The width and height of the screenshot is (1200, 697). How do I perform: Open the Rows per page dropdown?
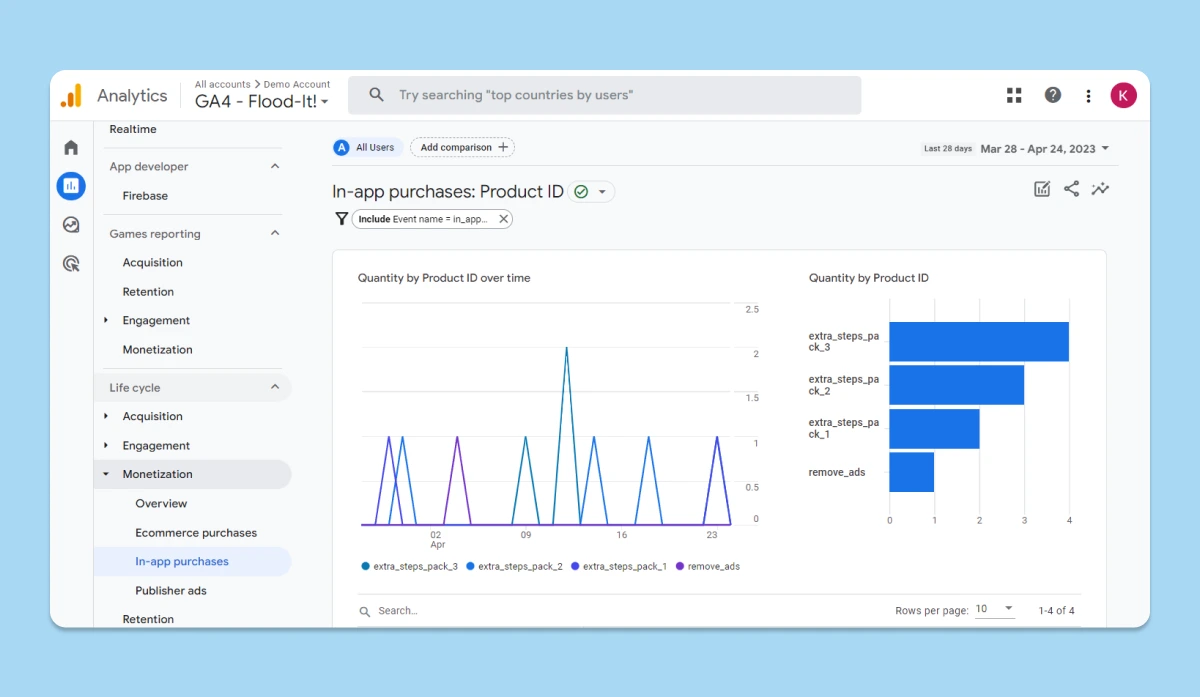(994, 609)
